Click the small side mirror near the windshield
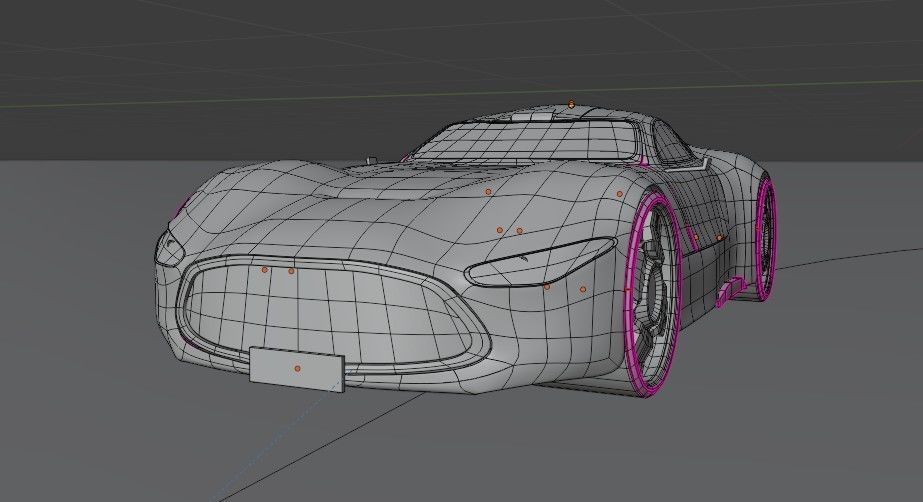This screenshot has width=923, height=502. tap(371, 160)
